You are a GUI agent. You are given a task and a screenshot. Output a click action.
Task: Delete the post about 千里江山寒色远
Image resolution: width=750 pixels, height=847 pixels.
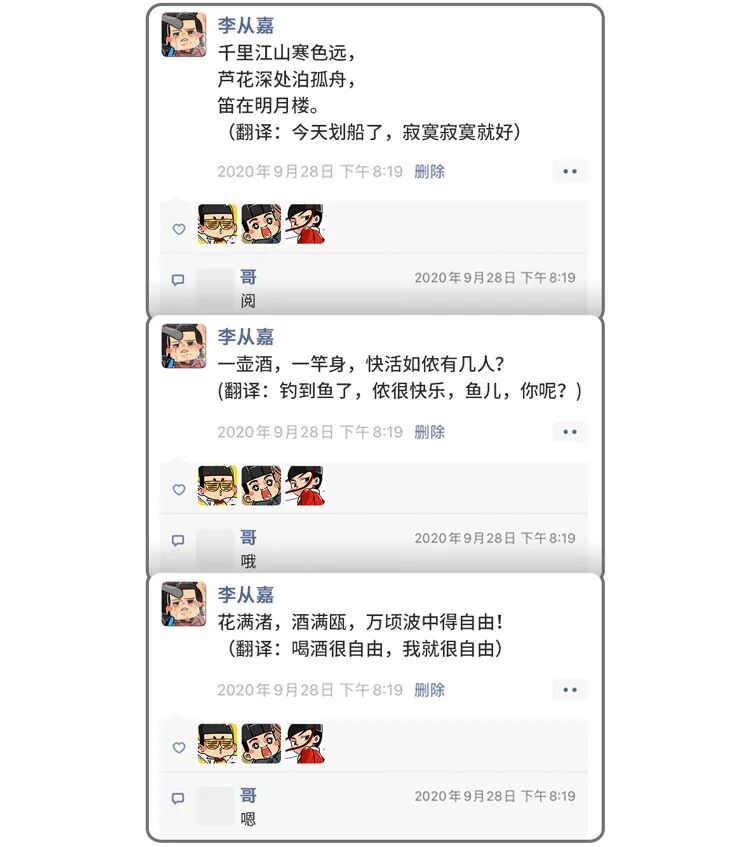click(x=430, y=172)
